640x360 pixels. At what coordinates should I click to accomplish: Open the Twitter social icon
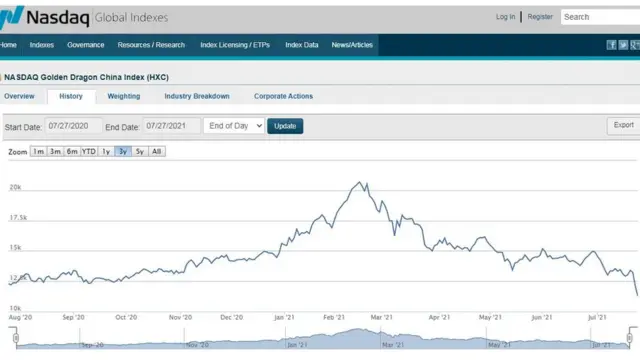623,45
